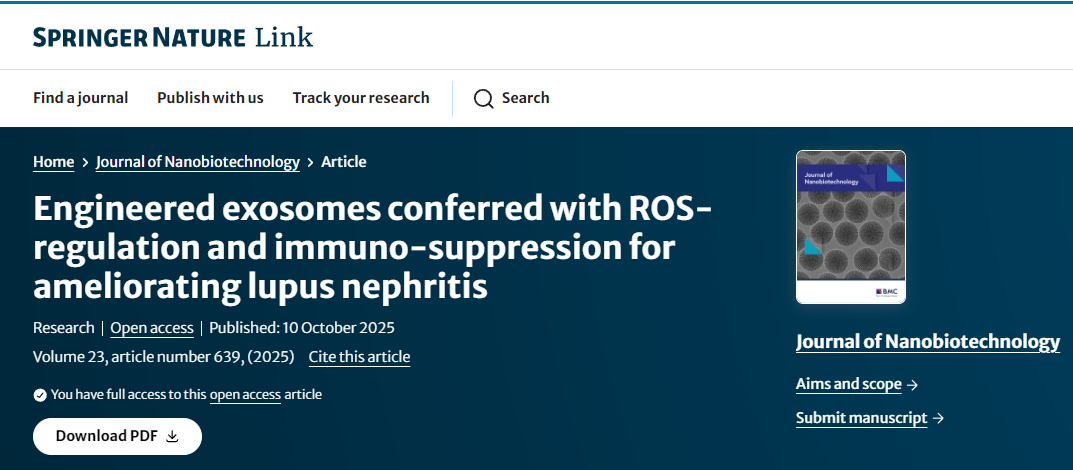Open the Find a journal menu
The width and height of the screenshot is (1073, 470).
click(x=80, y=98)
